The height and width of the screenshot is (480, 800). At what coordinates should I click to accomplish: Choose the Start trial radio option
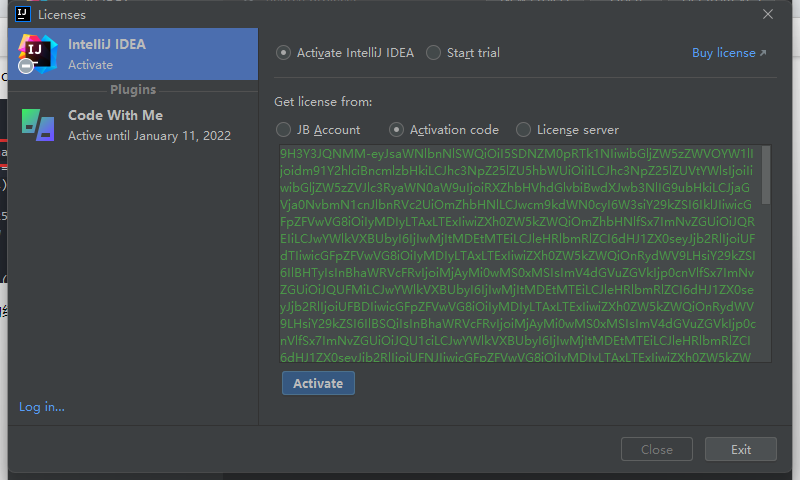pos(434,53)
